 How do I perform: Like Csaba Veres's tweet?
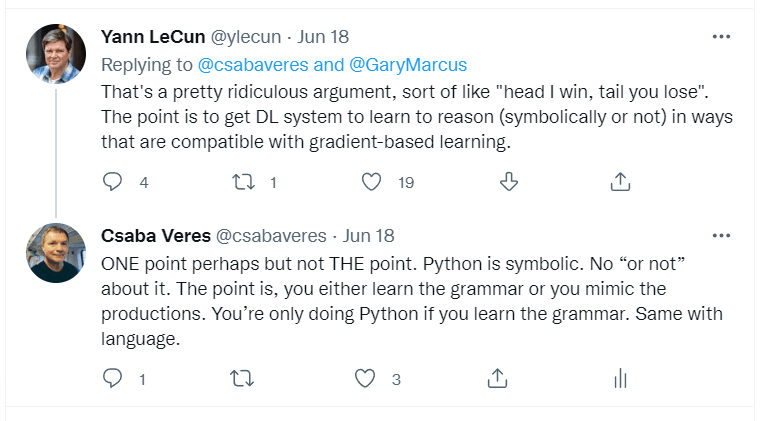pyautogui.click(x=366, y=379)
